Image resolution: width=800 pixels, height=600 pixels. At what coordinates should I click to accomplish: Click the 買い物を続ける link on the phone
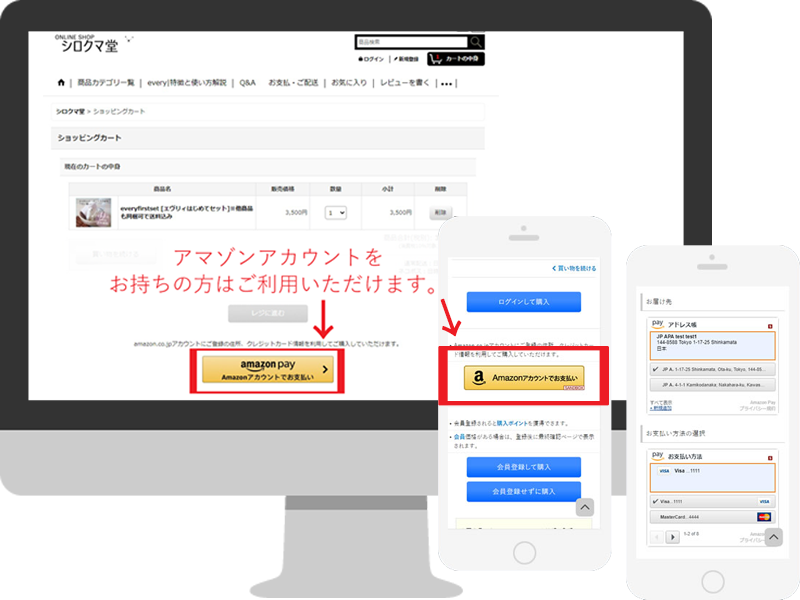(574, 268)
